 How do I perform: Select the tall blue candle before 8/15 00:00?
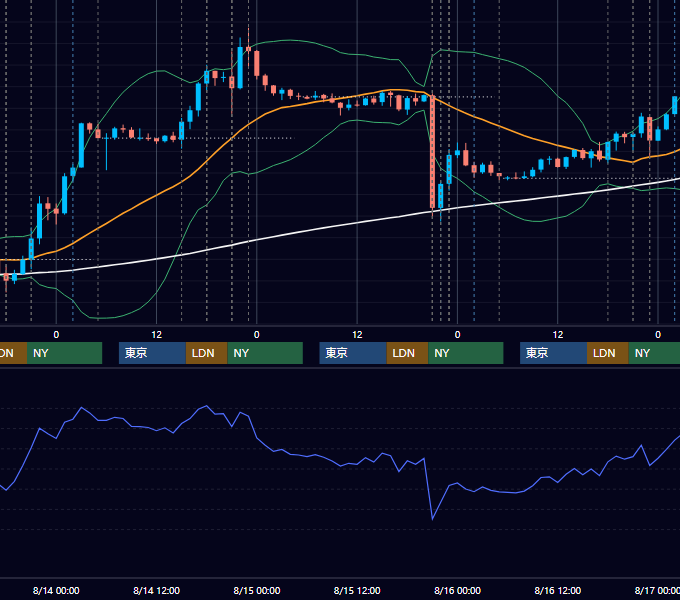[x=240, y=67]
